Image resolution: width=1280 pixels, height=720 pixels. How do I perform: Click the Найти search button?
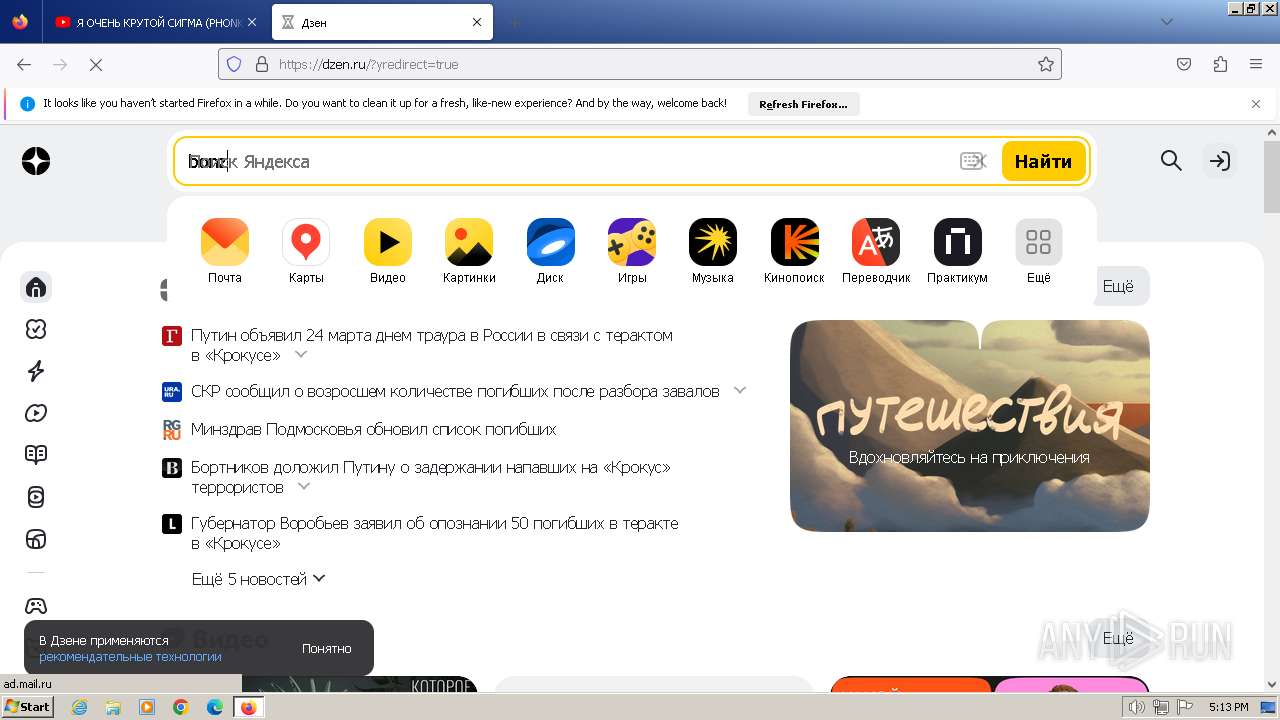click(x=1043, y=161)
